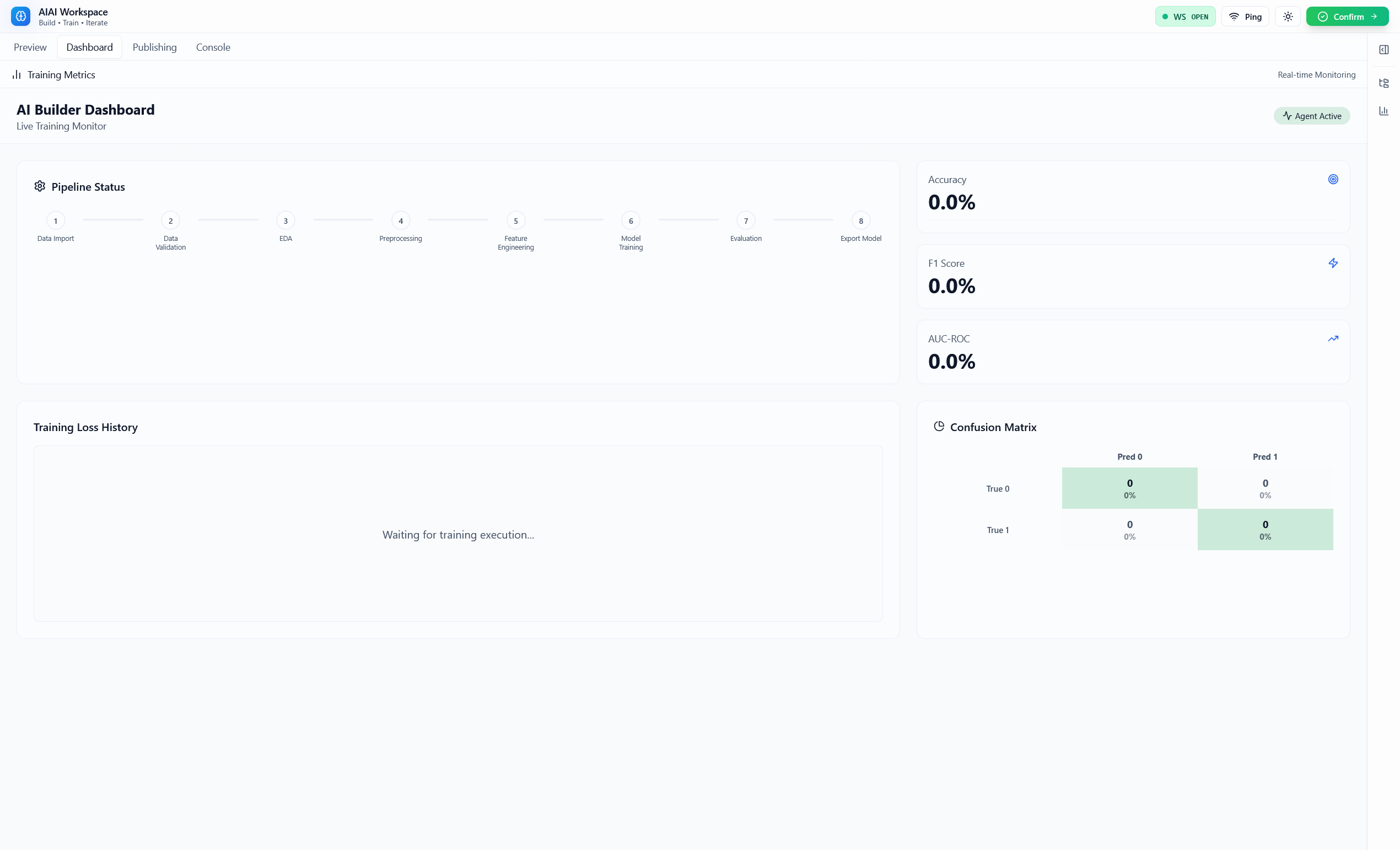
Task: Click the AIAI Workspace brain logo icon
Action: [x=20, y=17]
